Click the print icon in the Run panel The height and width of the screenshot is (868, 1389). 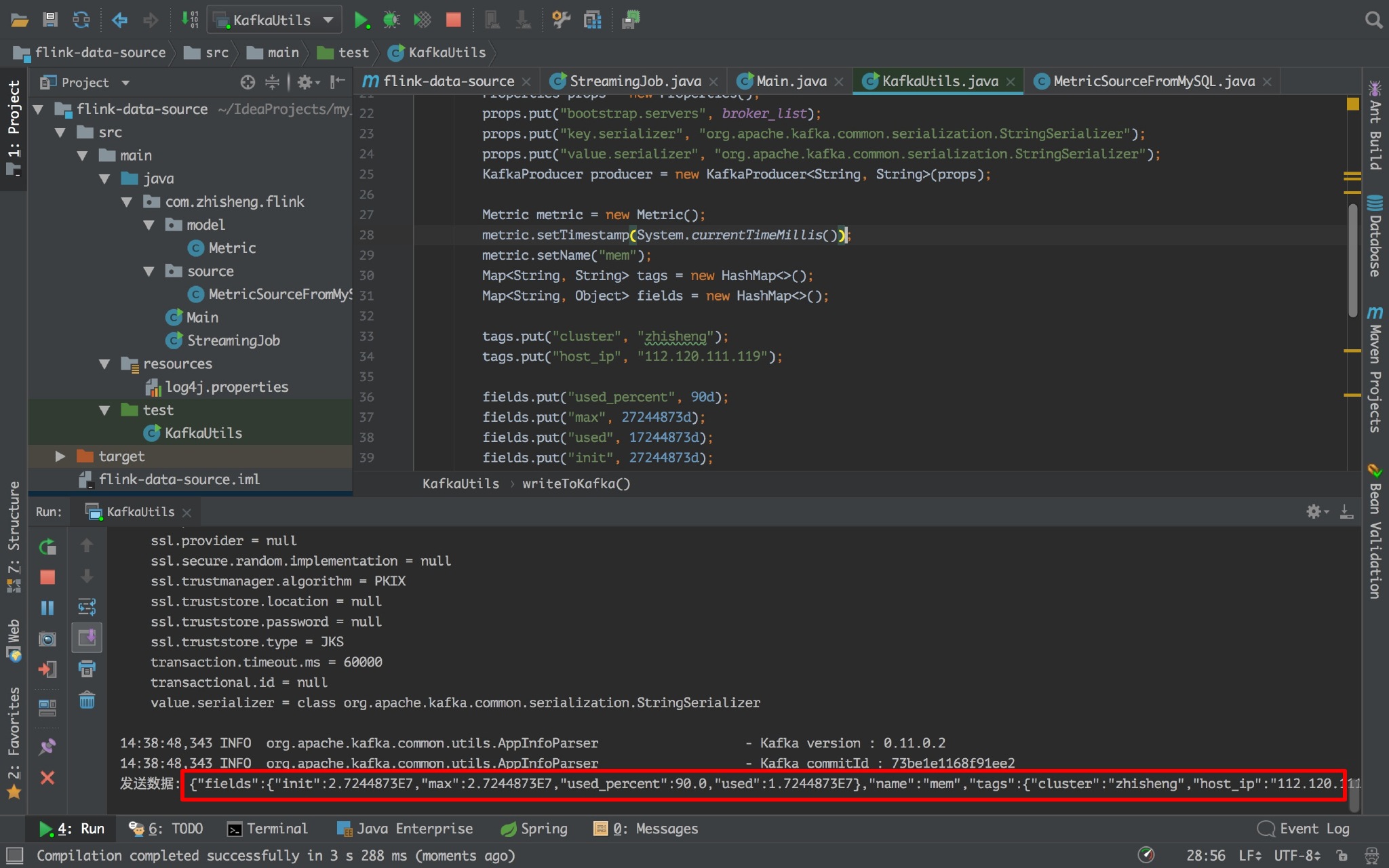click(x=87, y=669)
